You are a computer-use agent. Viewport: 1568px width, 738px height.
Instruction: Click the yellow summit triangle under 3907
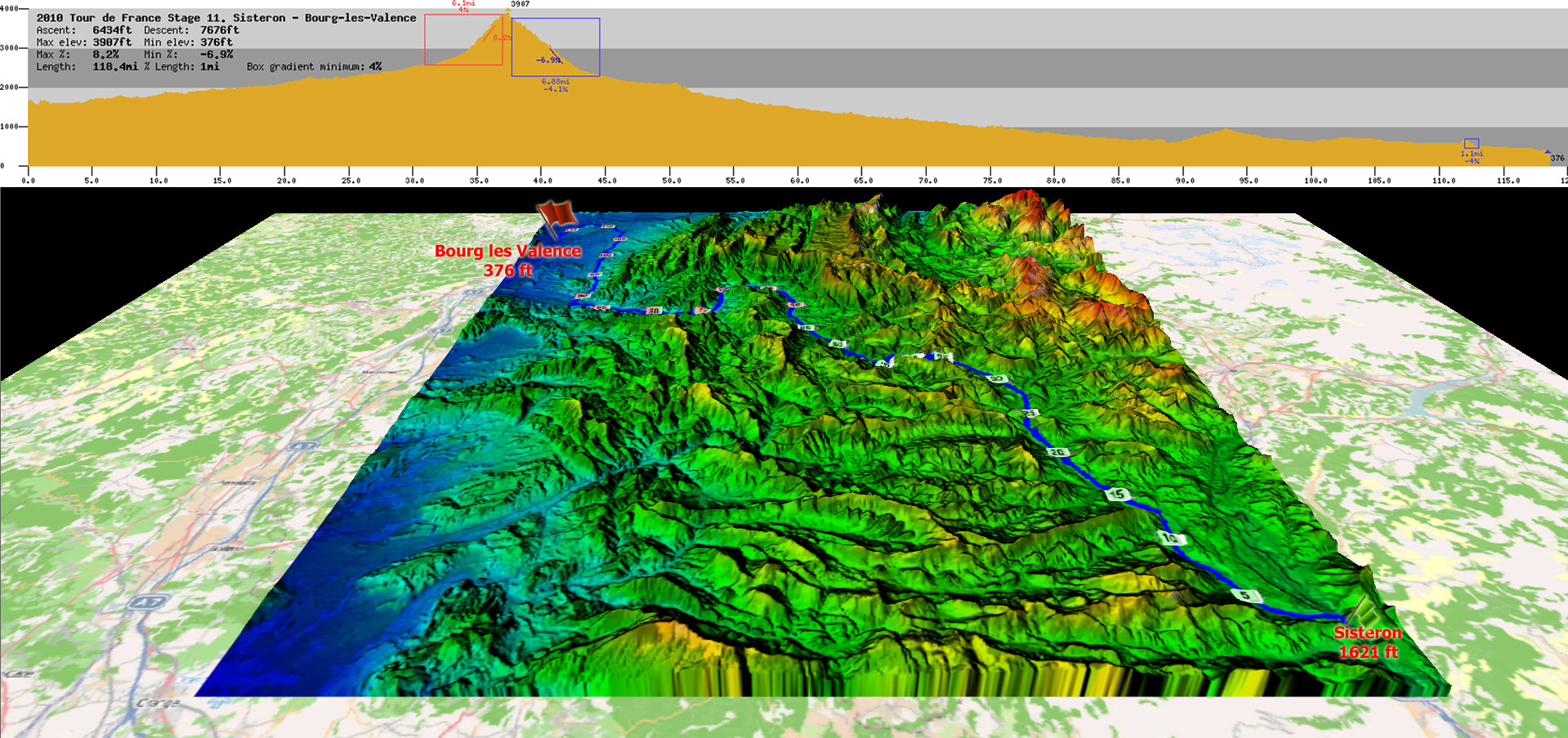pyautogui.click(x=507, y=11)
